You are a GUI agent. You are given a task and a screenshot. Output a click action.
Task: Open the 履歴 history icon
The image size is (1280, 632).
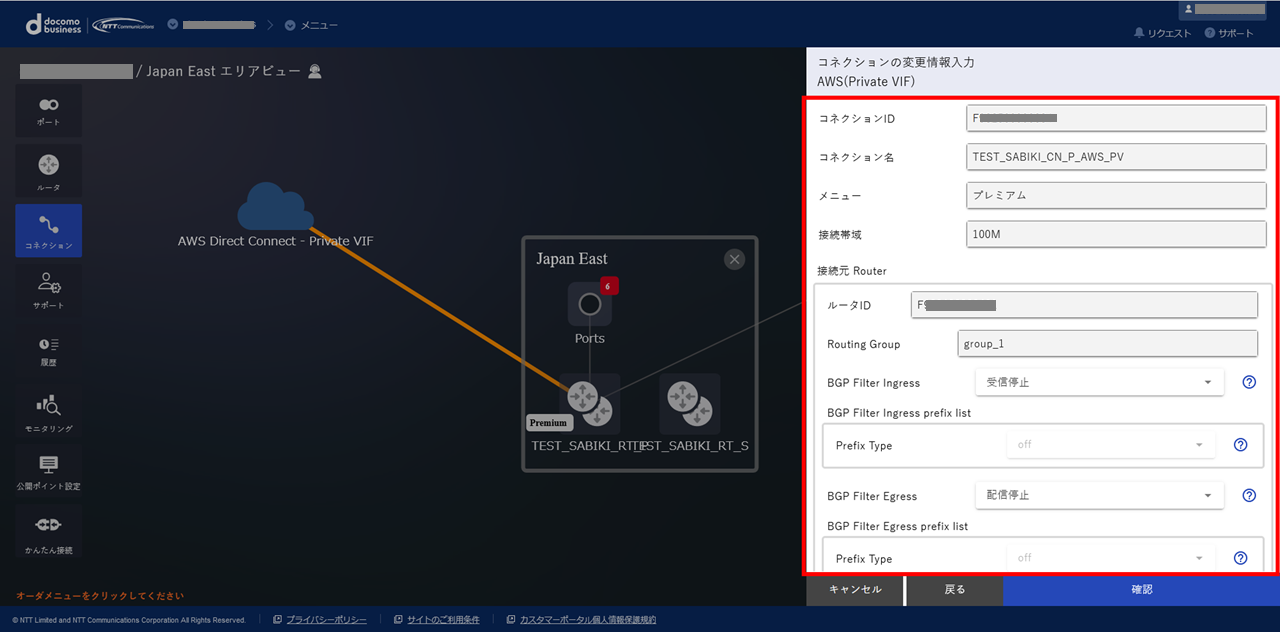tap(48, 350)
